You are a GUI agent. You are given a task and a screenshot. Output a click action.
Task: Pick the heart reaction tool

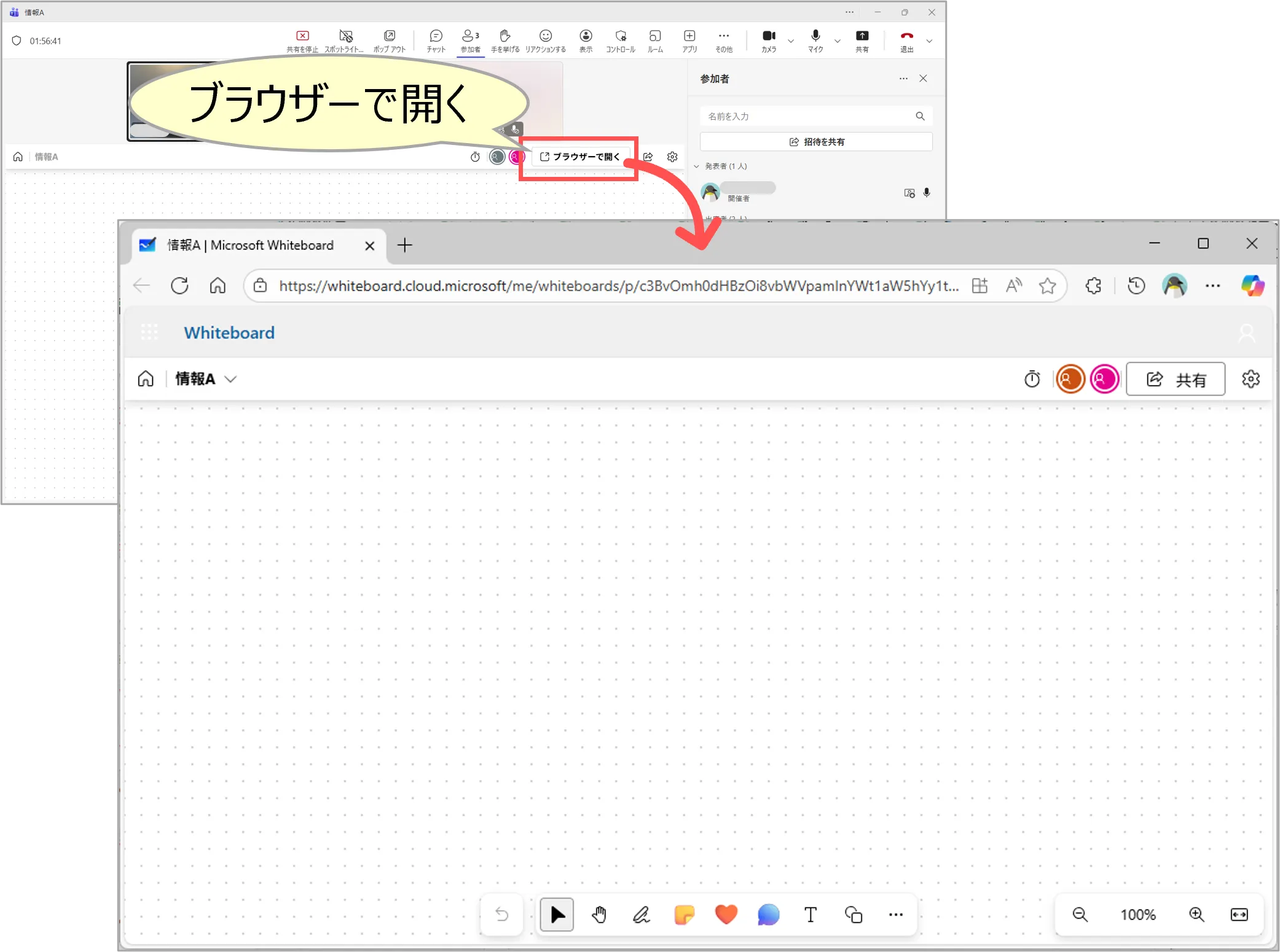coord(726,915)
